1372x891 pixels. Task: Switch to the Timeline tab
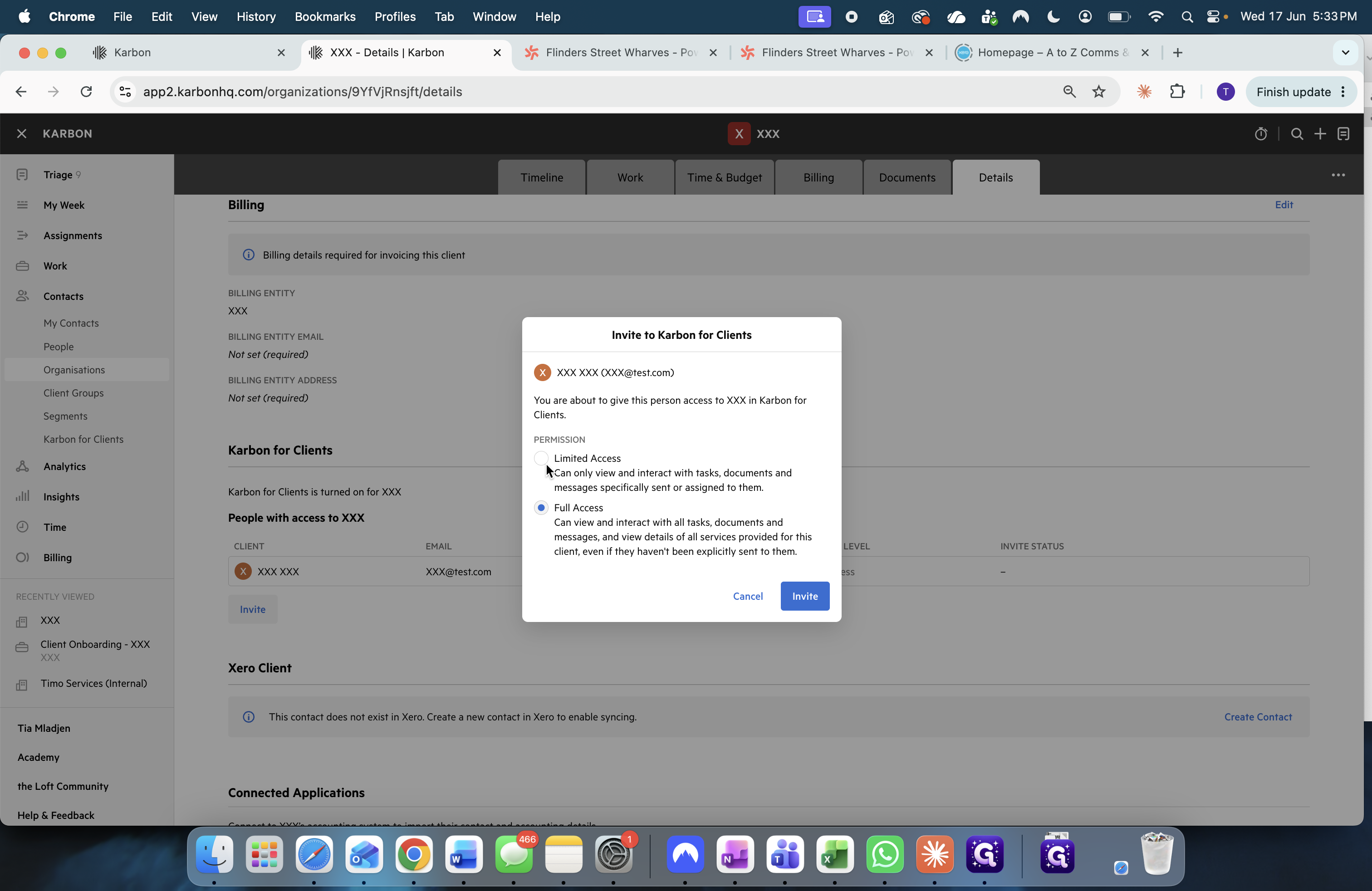[542, 177]
